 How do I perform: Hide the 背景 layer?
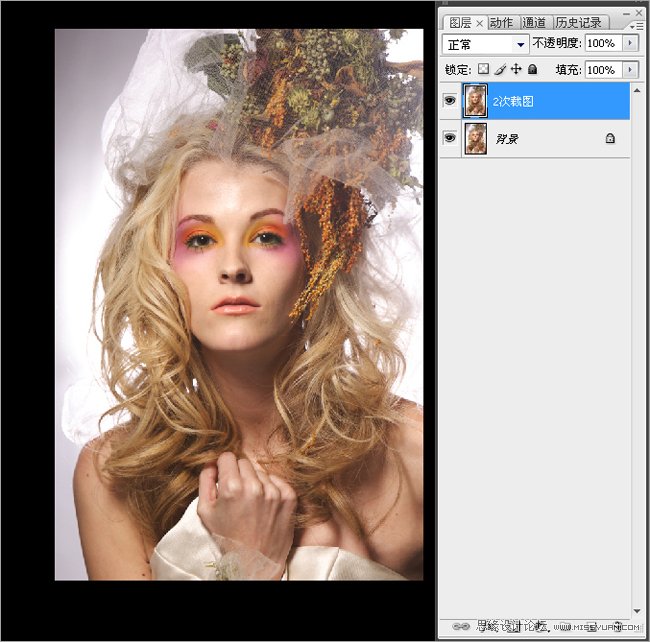coord(449,138)
